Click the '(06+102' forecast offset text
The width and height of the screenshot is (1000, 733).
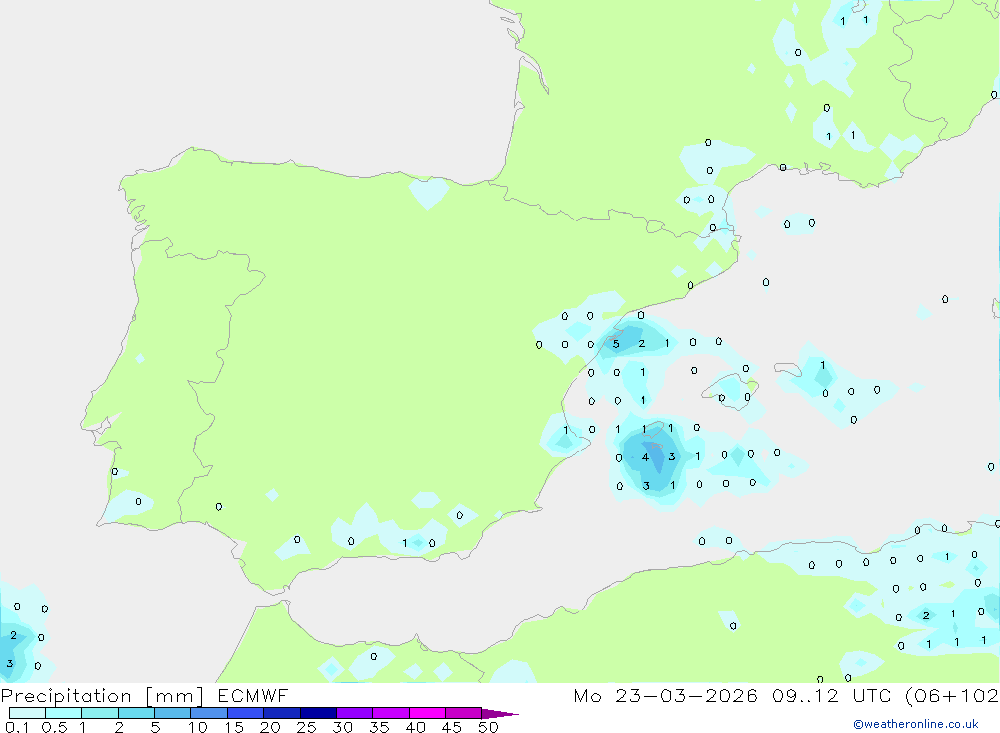952,696
